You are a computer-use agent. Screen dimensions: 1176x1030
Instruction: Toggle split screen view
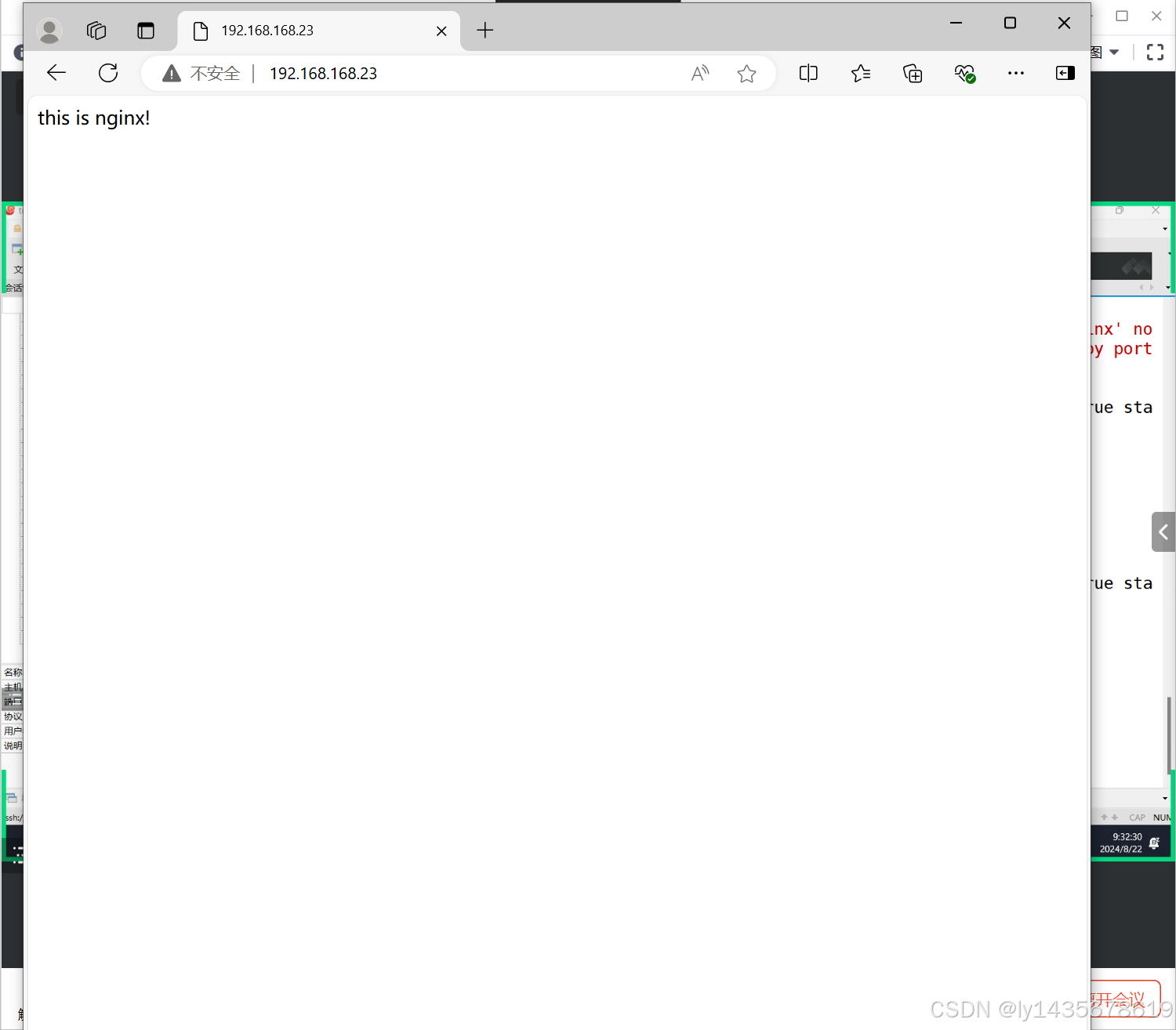(808, 74)
